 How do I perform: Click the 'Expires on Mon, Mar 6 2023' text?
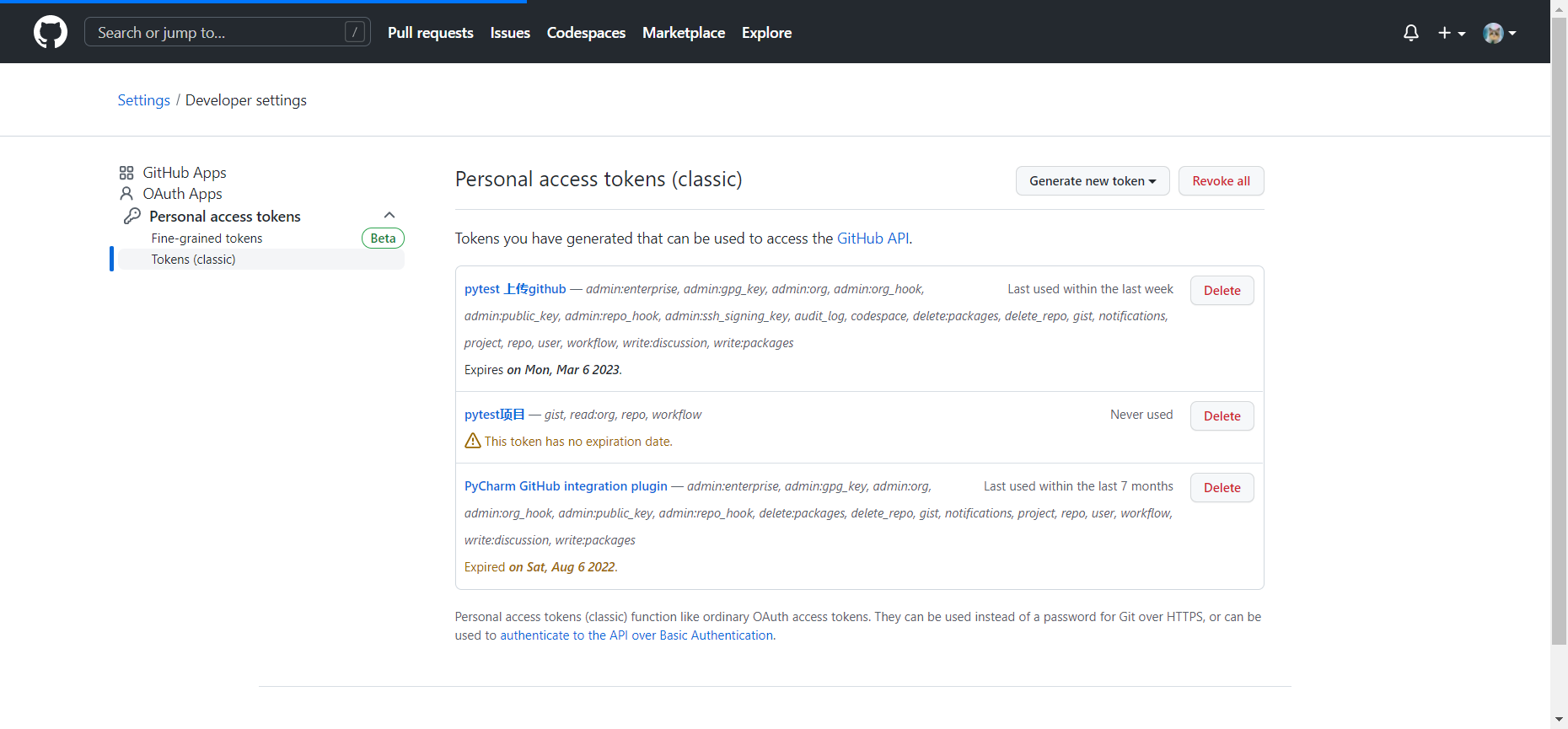(x=543, y=370)
